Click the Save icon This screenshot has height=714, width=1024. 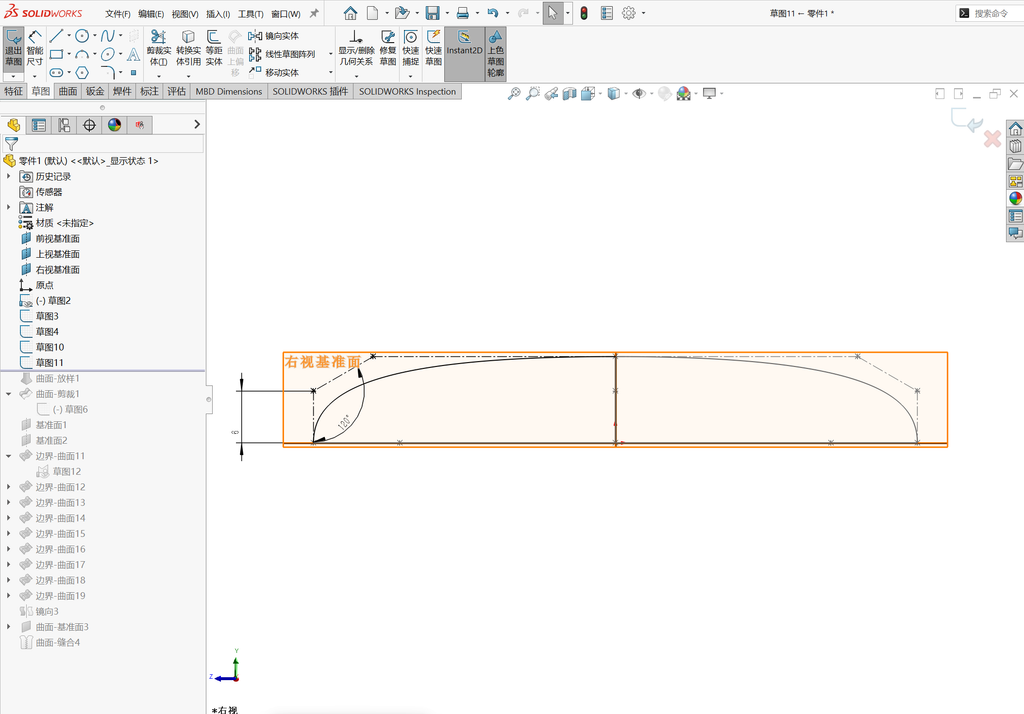pyautogui.click(x=432, y=13)
